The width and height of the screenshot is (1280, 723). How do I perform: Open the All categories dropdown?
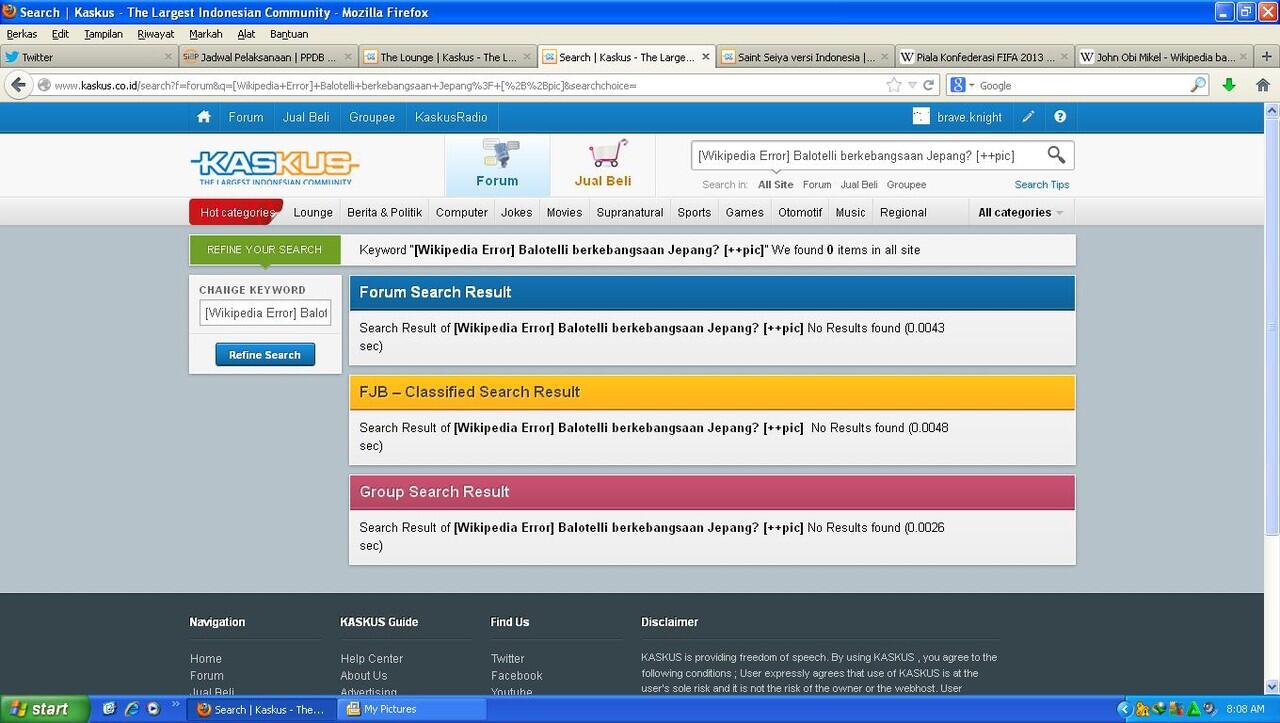[1021, 212]
